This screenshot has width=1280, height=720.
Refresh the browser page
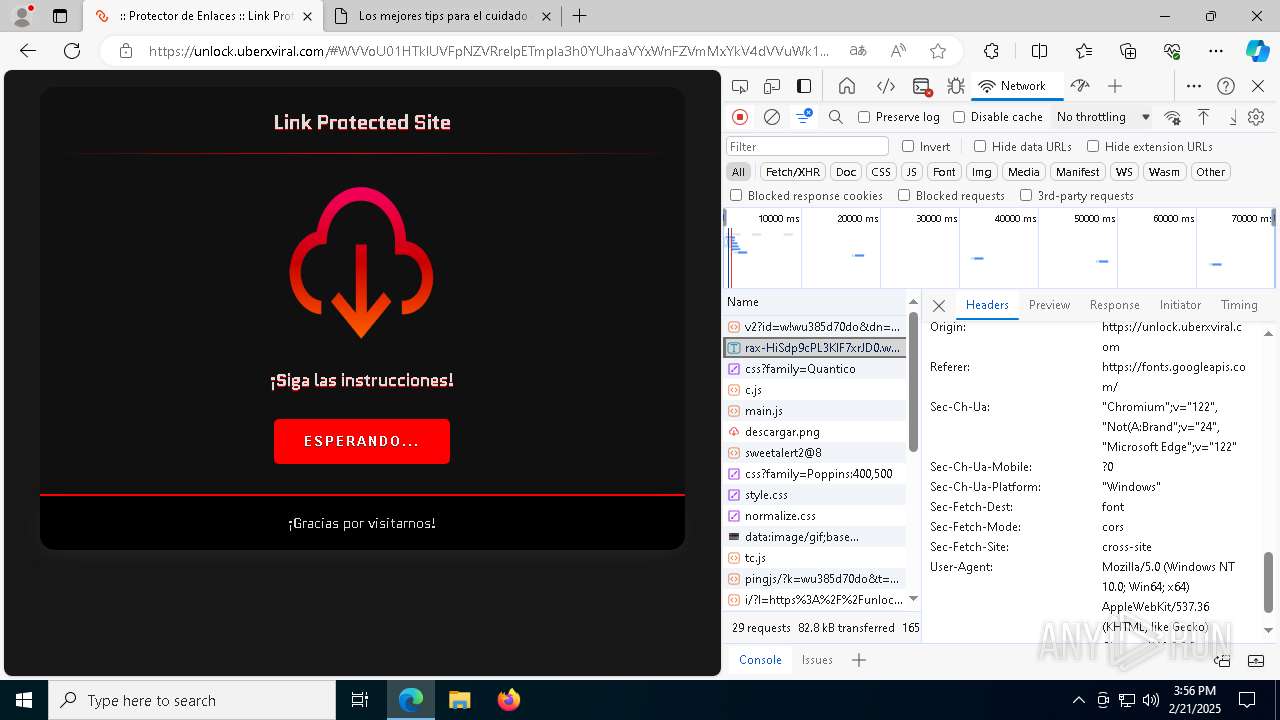coord(72,51)
